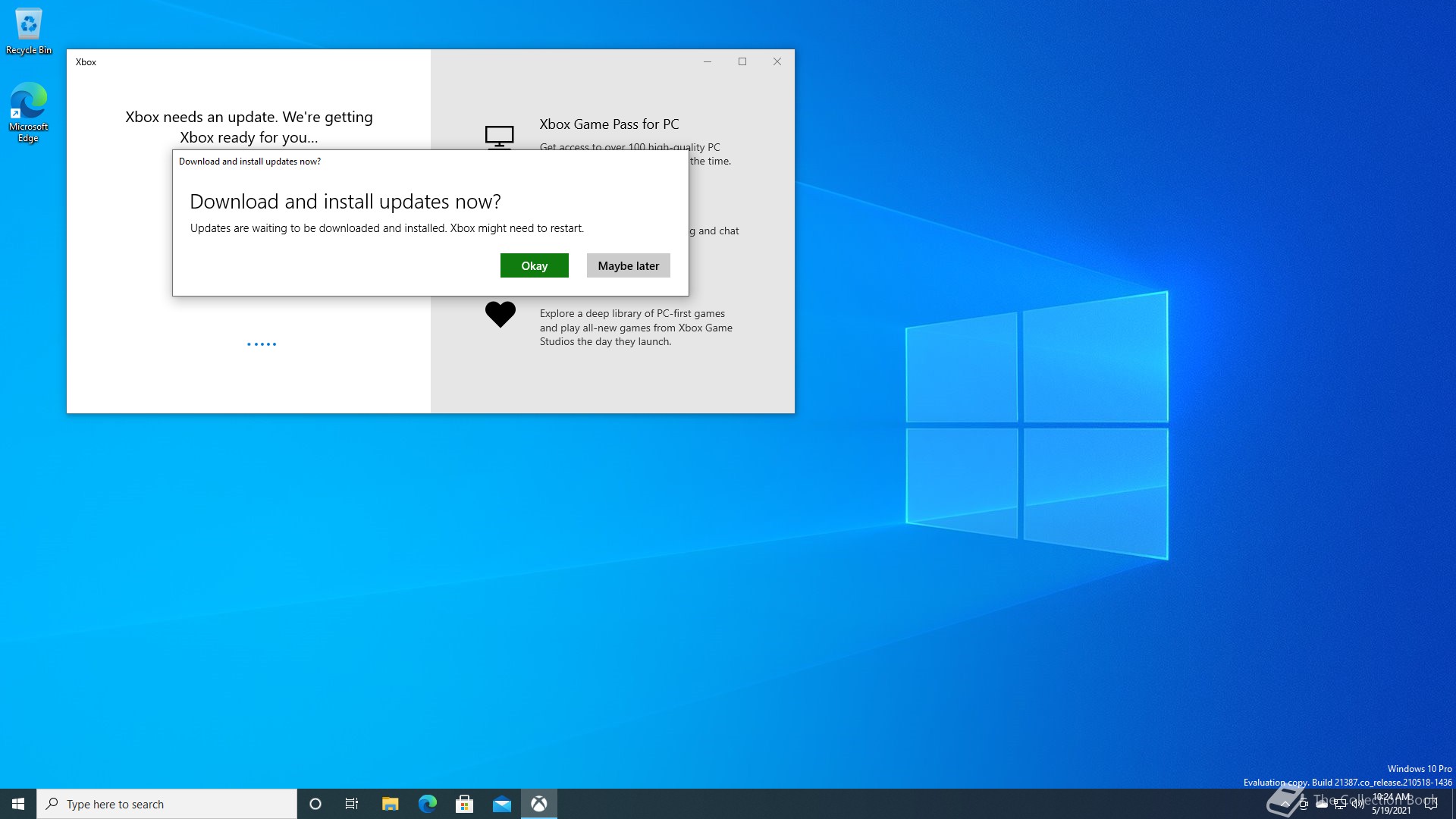Open the Action Center notifications icon
Image resolution: width=1456 pixels, height=819 pixels.
pos(1431,804)
